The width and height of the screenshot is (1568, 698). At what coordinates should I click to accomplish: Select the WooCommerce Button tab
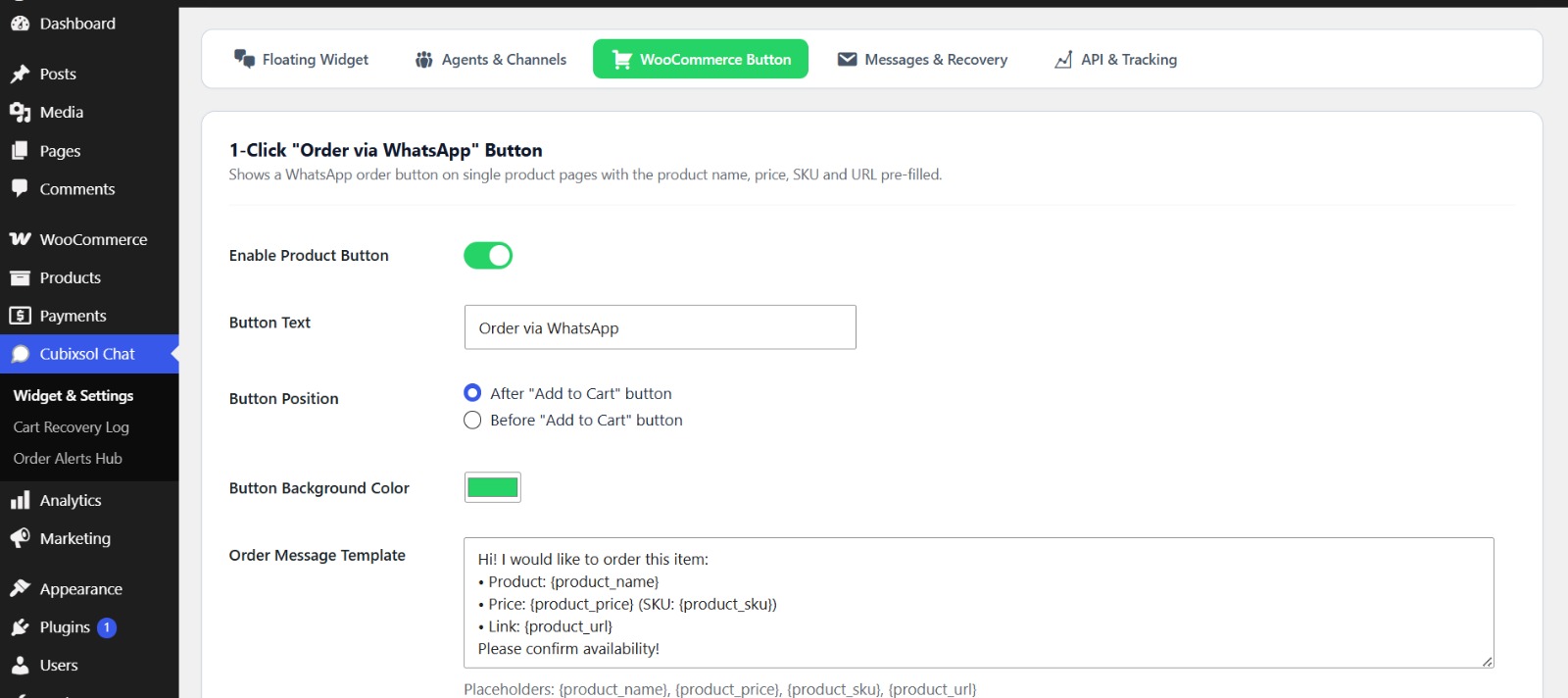[x=701, y=59]
